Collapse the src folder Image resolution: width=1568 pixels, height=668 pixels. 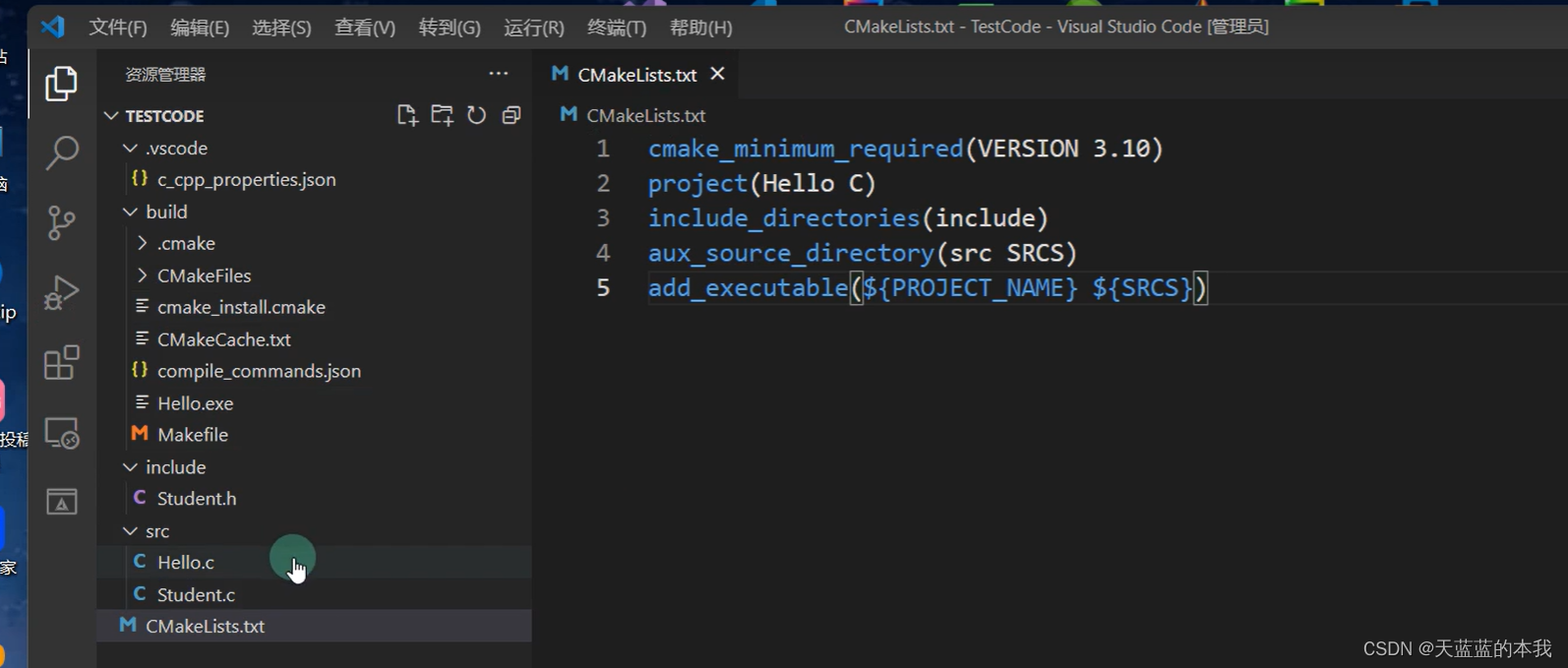pyautogui.click(x=130, y=531)
